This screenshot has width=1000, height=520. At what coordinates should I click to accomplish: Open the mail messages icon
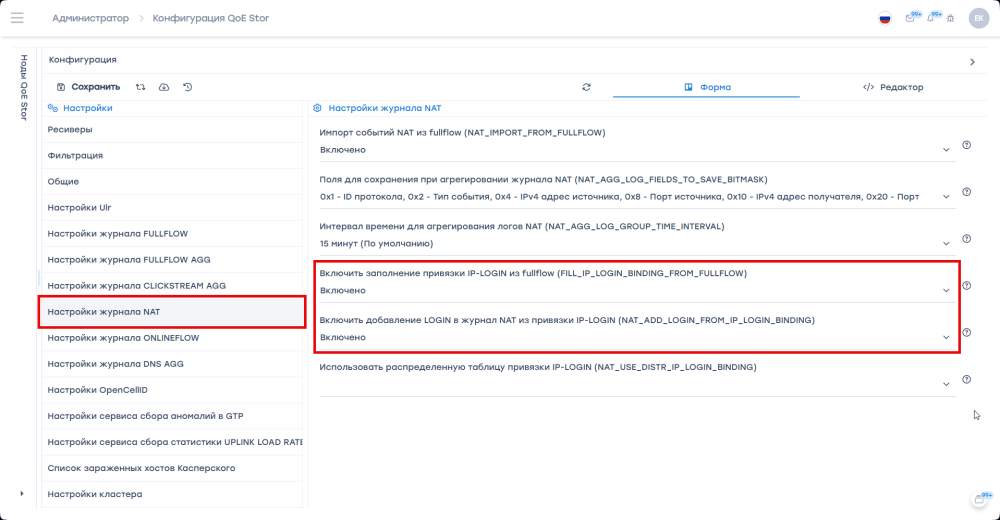click(910, 18)
